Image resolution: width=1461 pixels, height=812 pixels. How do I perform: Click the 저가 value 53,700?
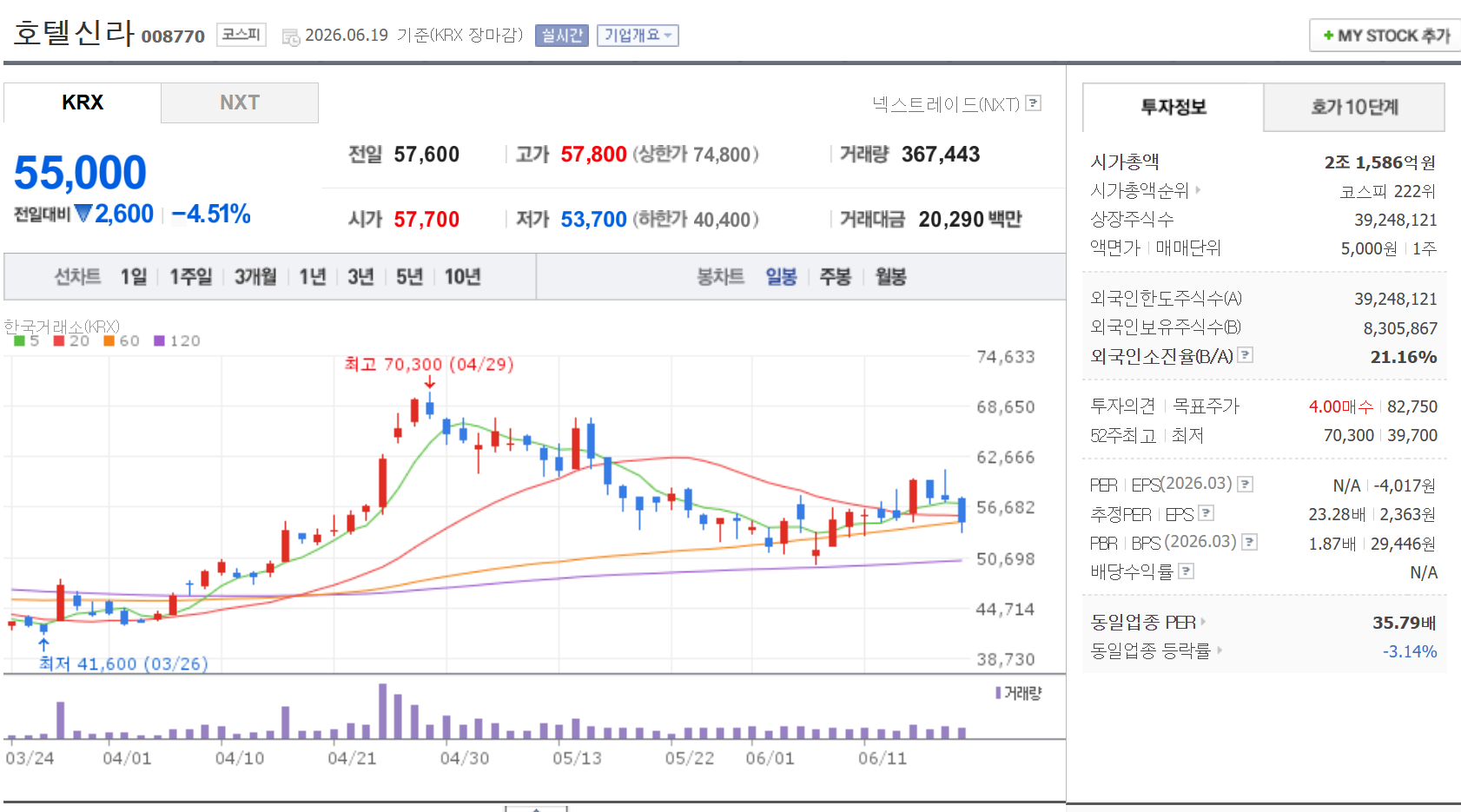coord(593,220)
